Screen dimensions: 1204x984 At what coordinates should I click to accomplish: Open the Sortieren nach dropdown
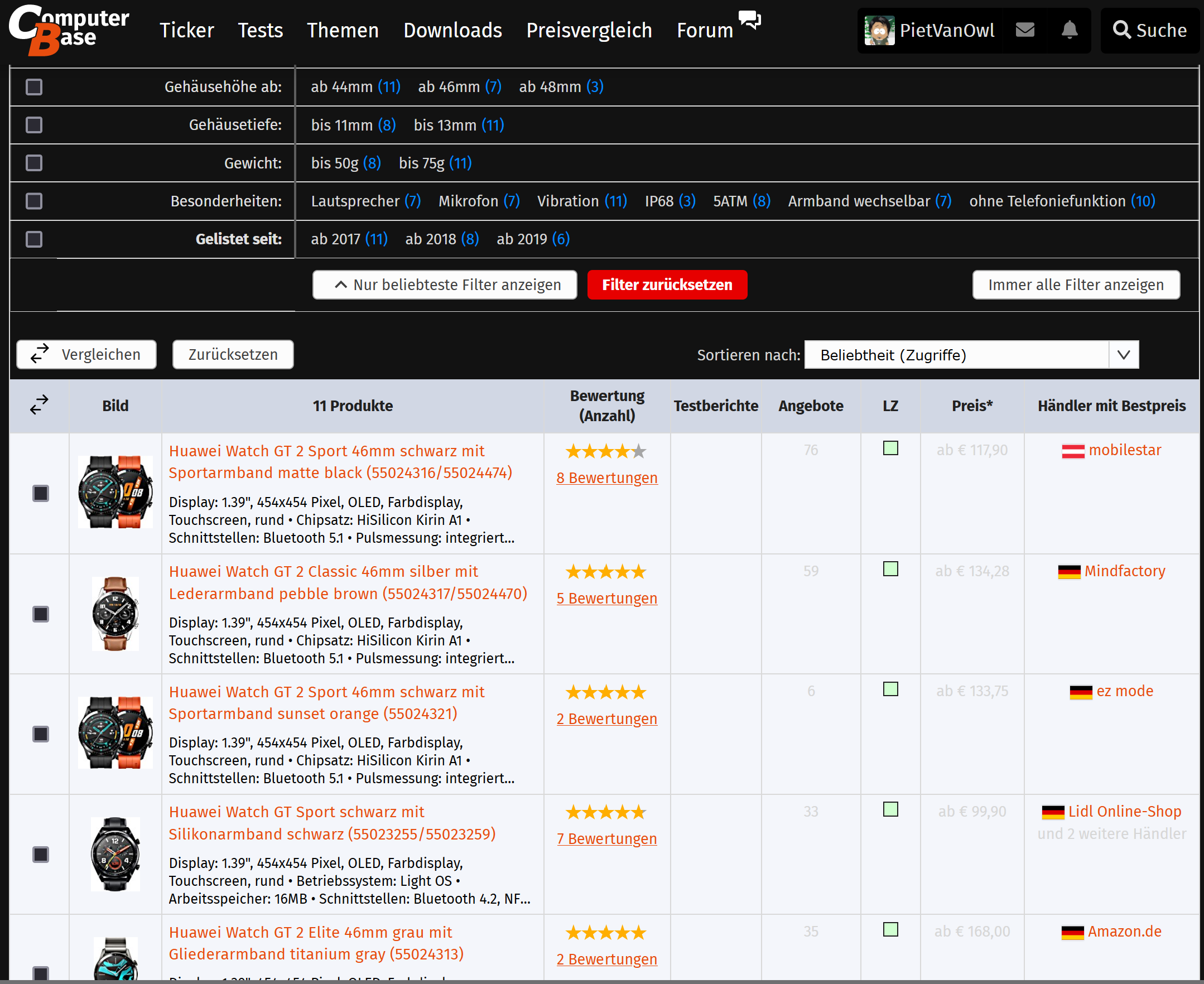[971, 355]
